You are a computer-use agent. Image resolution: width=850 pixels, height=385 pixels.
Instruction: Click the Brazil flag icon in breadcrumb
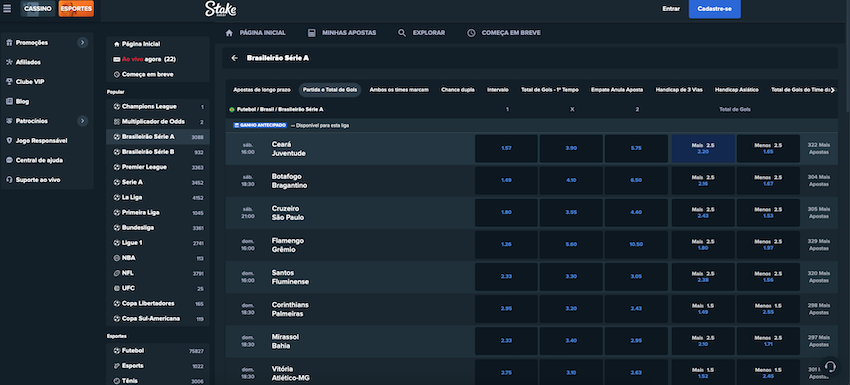pos(232,109)
